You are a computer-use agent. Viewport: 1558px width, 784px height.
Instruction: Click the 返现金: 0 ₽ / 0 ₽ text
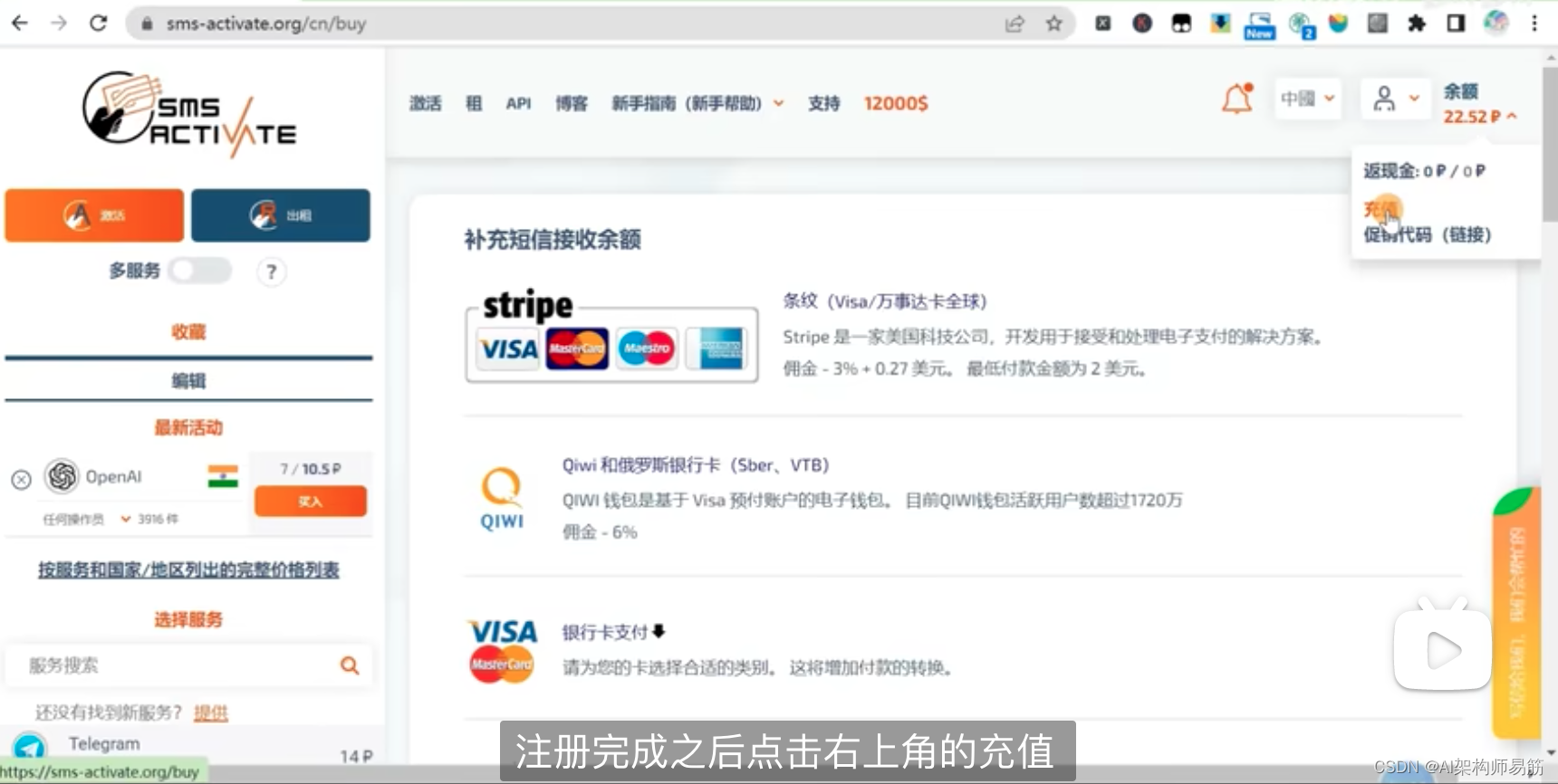[x=1424, y=171]
